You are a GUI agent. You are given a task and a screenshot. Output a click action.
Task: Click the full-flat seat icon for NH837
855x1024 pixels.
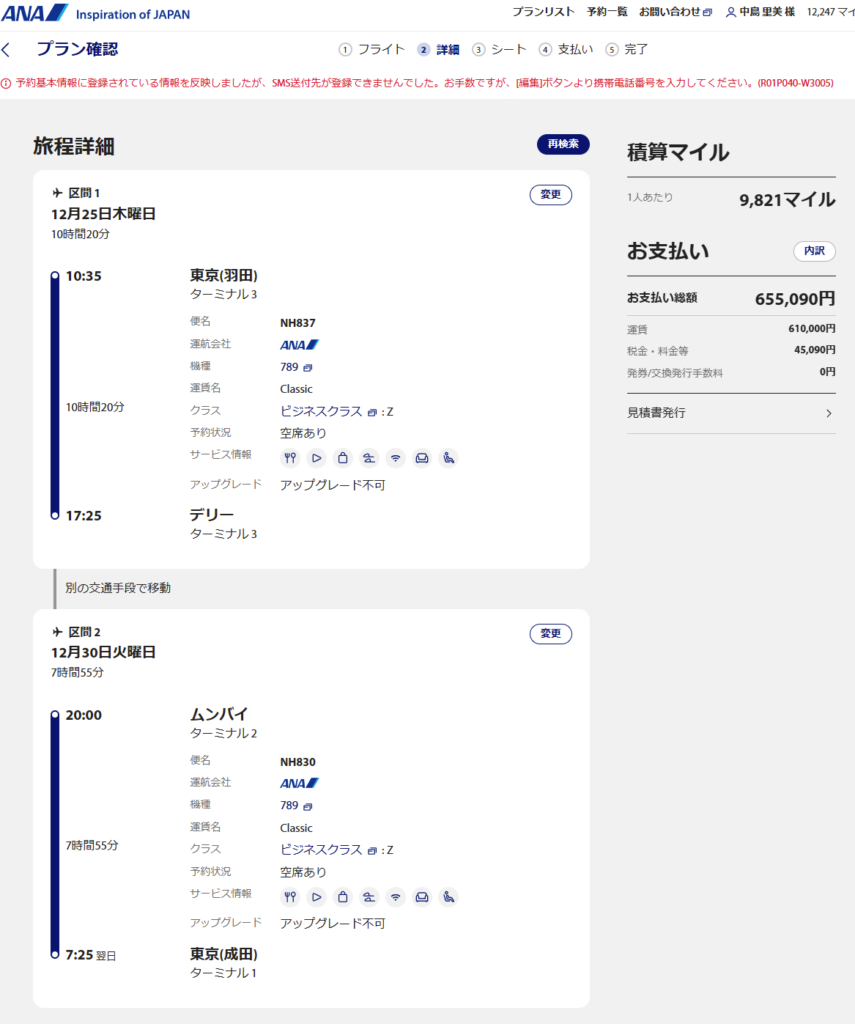tap(369, 458)
